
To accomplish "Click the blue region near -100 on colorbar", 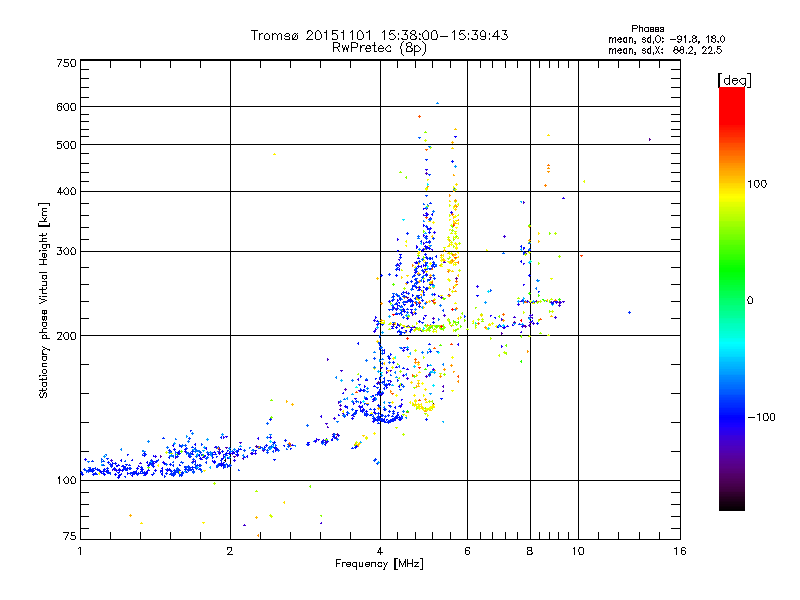I will [x=732, y=416].
